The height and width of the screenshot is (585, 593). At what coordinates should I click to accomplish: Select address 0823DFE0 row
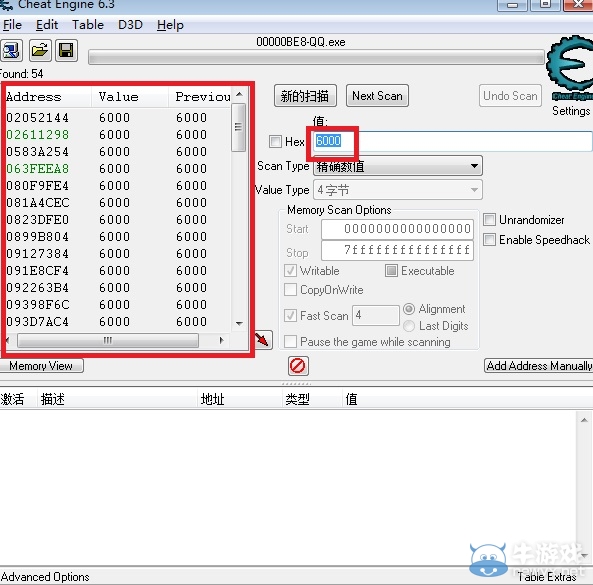coord(117,220)
